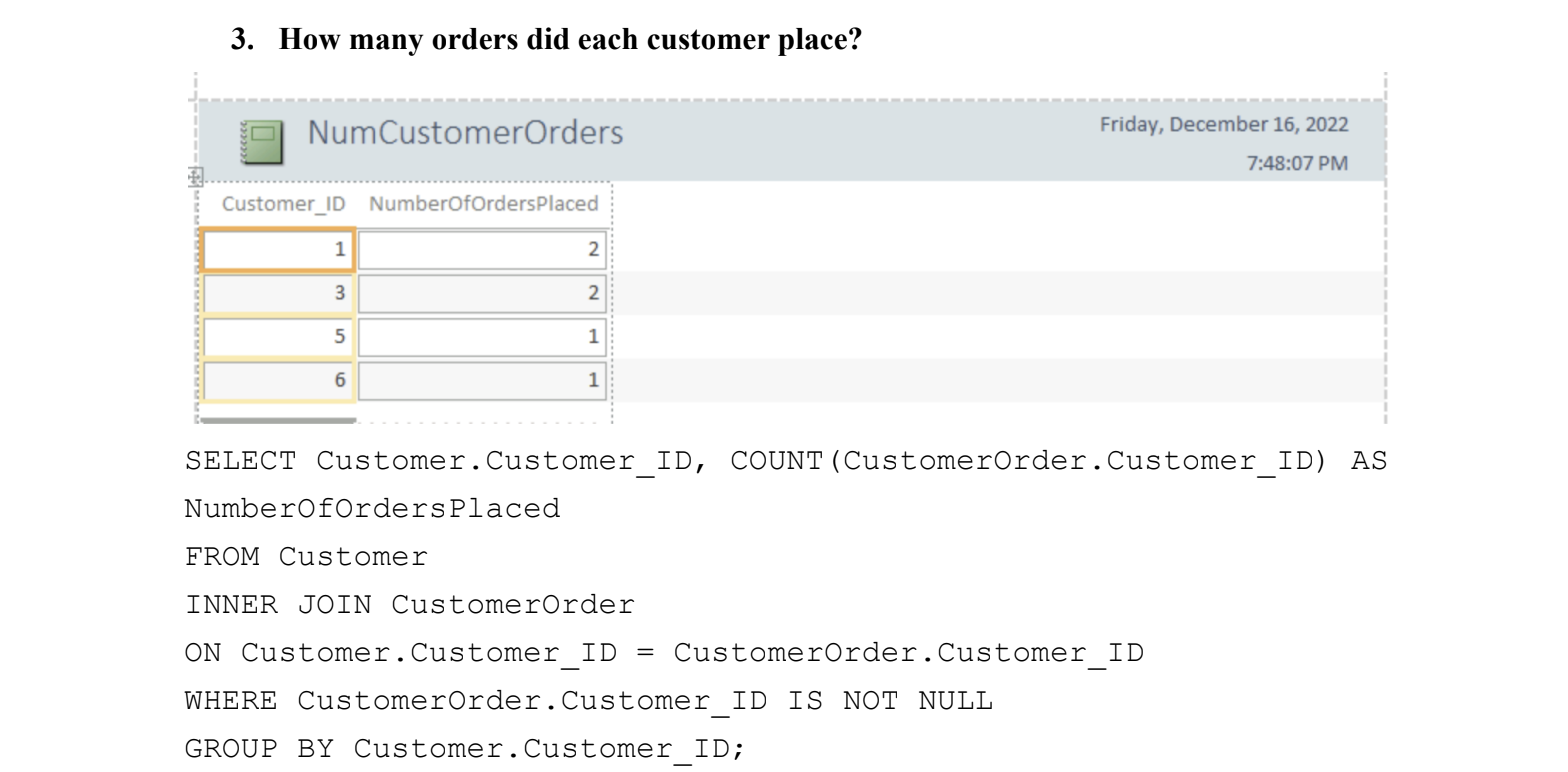Click the orders count field for customer 6

(x=481, y=380)
